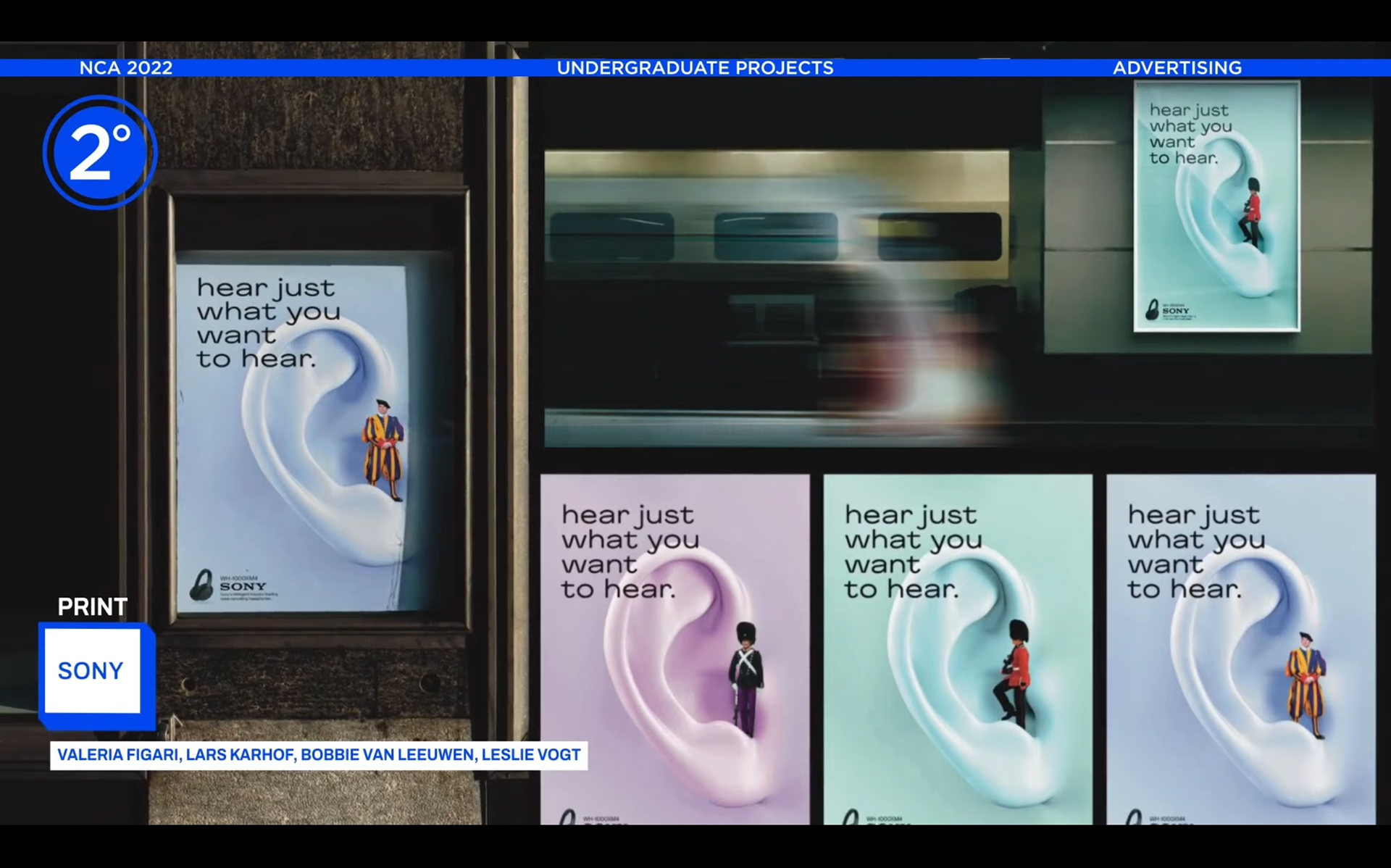Click the SONY logo box
Viewport: 1391px width, 868px height.
[x=92, y=671]
